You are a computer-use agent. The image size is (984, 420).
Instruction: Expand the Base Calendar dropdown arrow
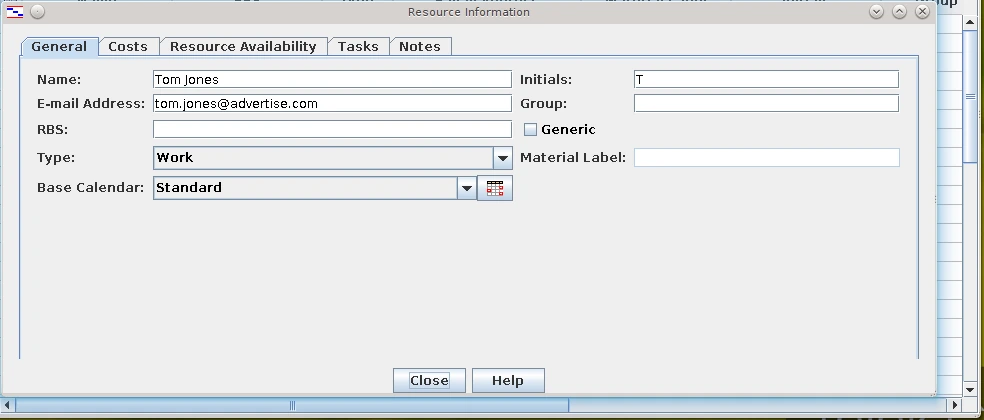466,188
